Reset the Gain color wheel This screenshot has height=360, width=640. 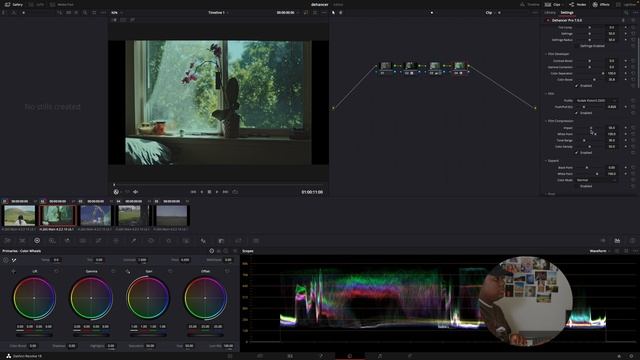(170, 271)
